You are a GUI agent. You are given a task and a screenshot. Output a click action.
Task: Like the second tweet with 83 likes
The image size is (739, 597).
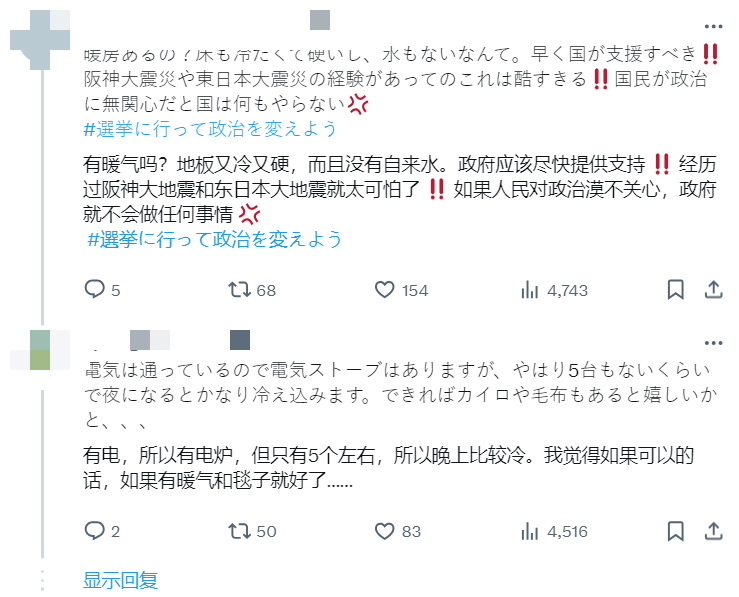pos(386,531)
